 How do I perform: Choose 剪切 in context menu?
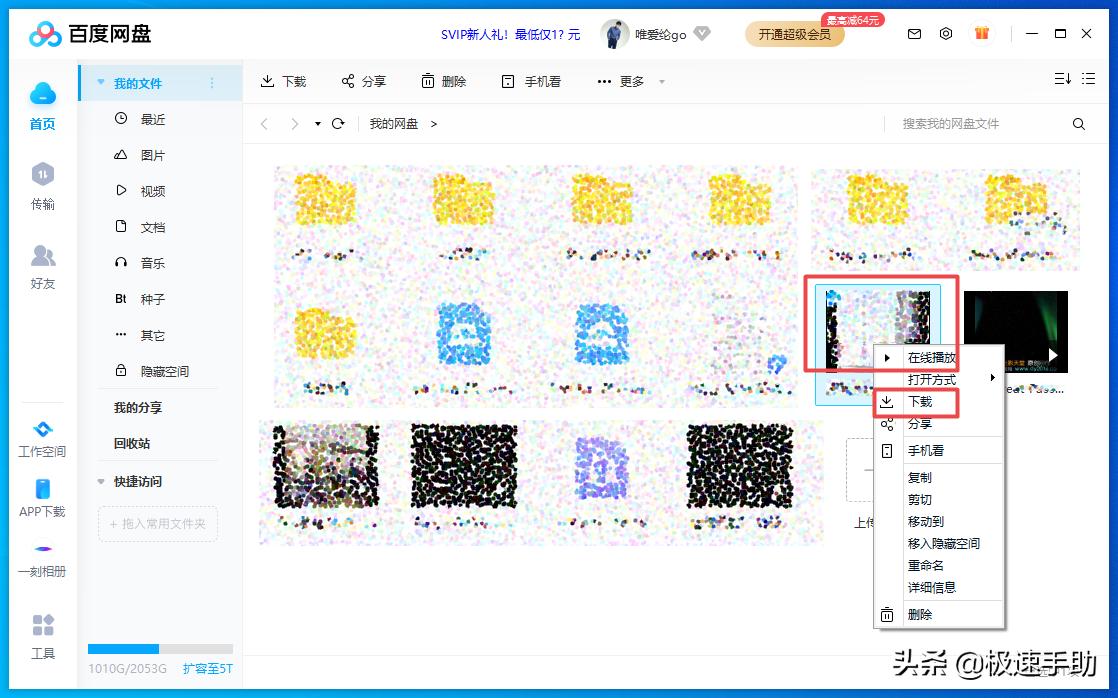(939, 500)
